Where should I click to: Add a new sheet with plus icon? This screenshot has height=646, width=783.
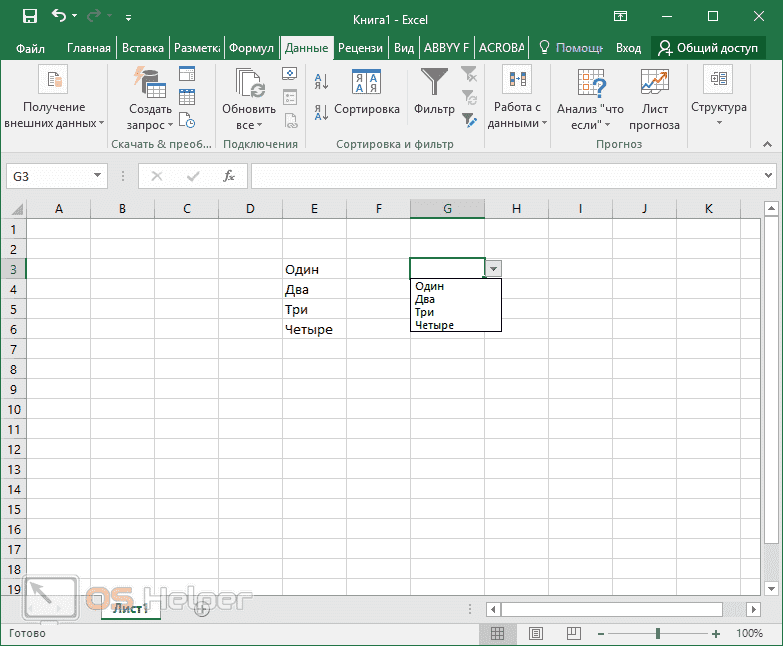point(202,608)
